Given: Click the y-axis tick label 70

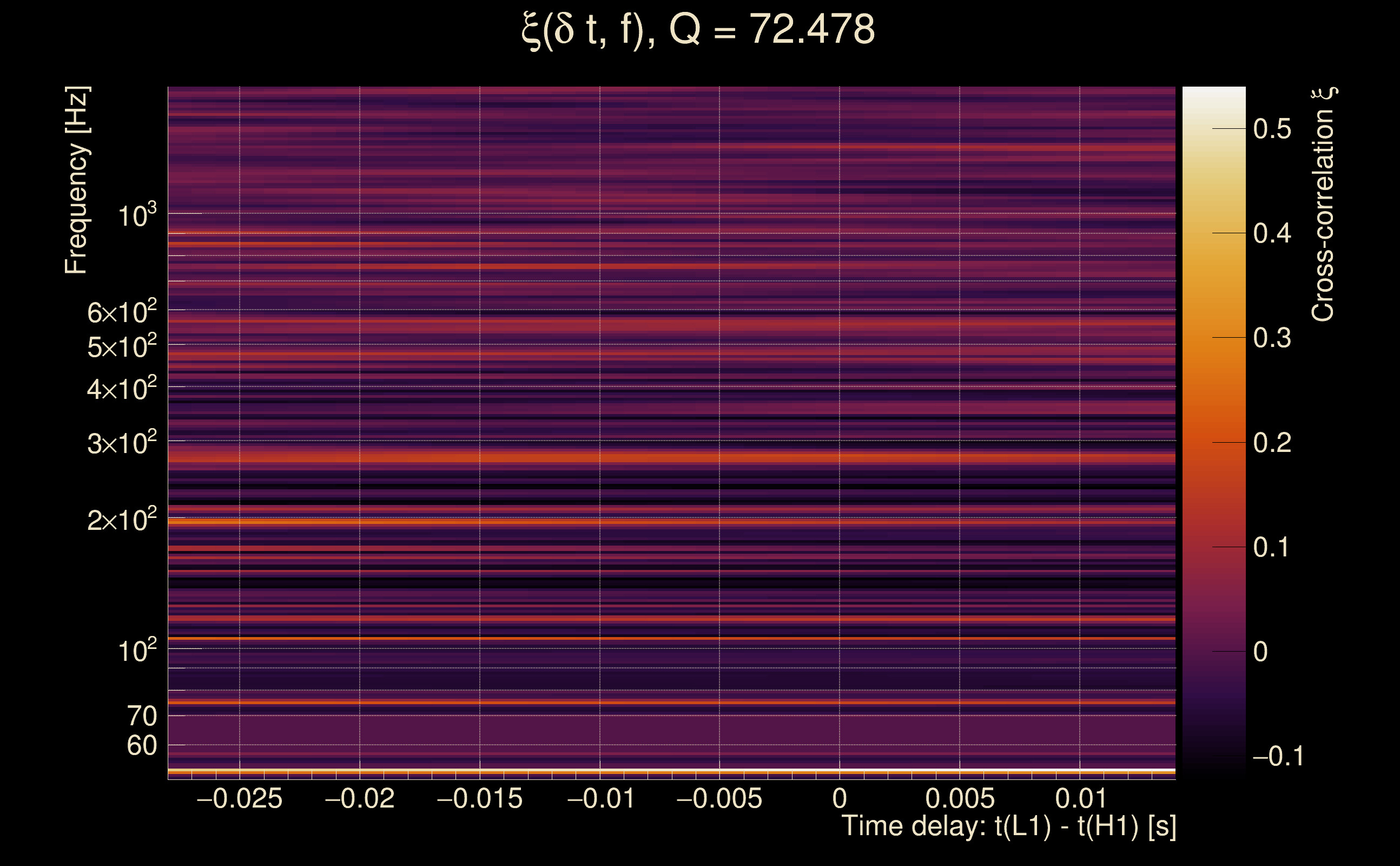Looking at the screenshot, I should tap(141, 716).
